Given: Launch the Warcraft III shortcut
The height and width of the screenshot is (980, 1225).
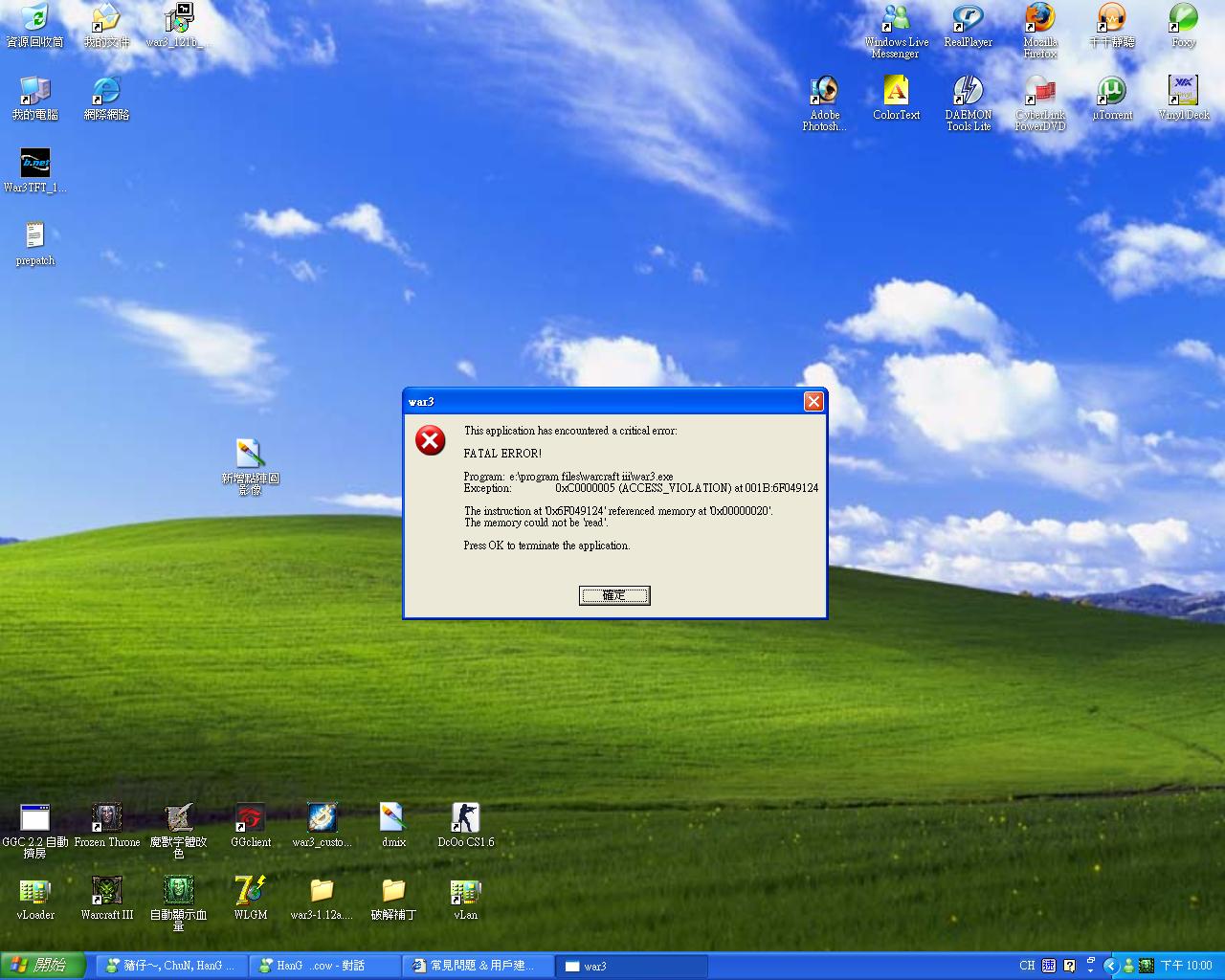Looking at the screenshot, I should (106, 898).
